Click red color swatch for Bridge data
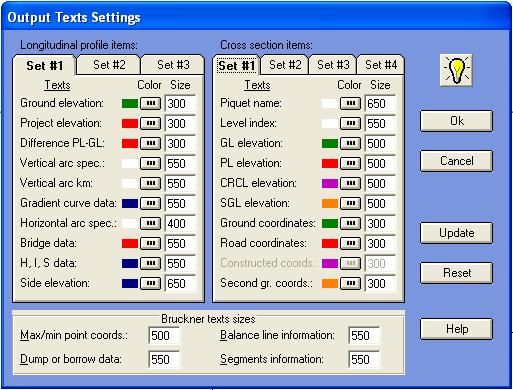 (x=130, y=244)
